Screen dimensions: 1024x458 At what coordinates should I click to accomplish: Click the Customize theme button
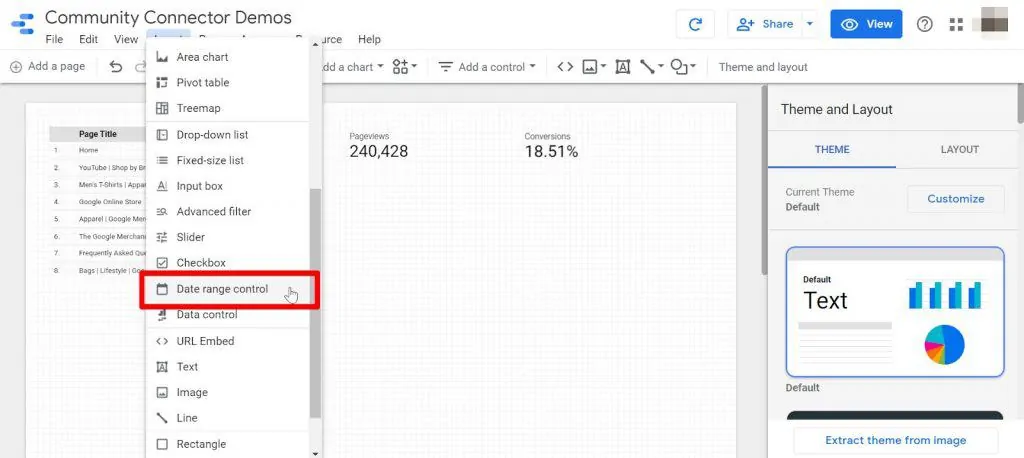pos(955,199)
